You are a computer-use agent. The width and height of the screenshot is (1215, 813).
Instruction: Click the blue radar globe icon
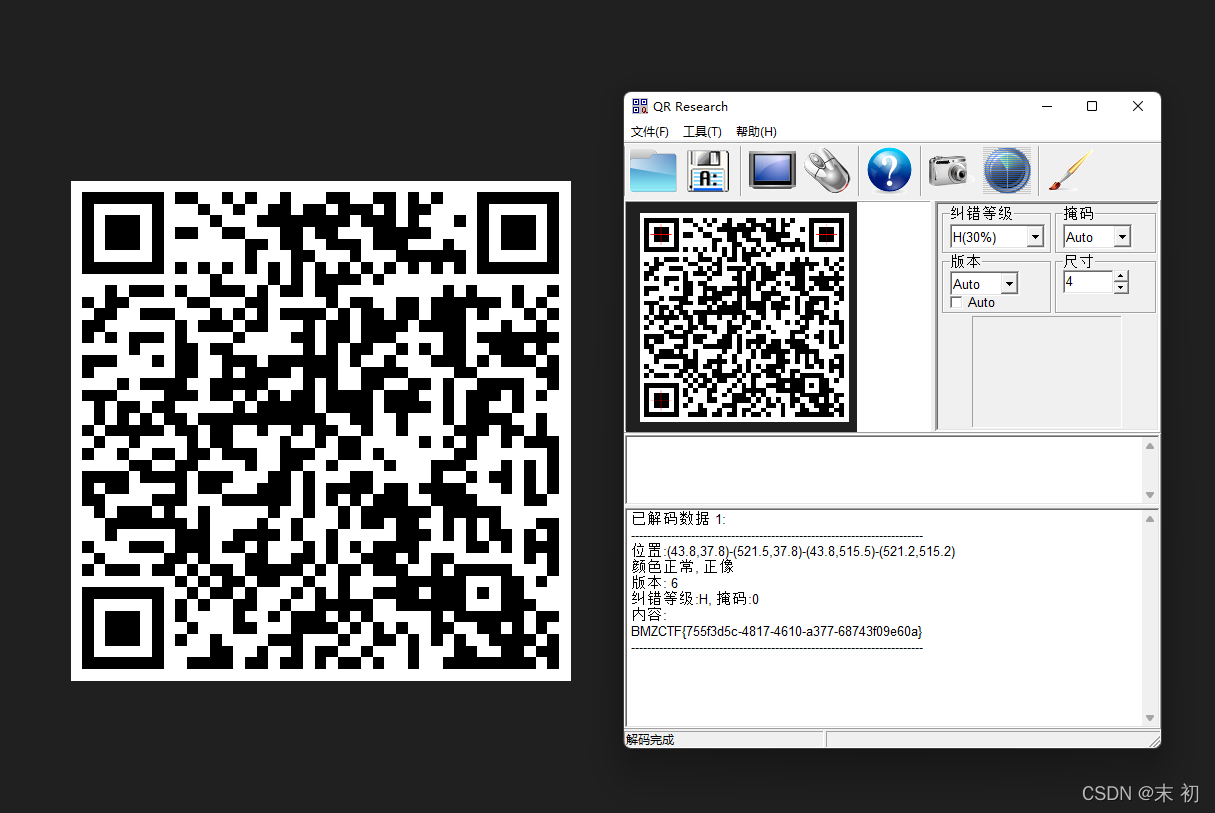pyautogui.click(x=1006, y=171)
